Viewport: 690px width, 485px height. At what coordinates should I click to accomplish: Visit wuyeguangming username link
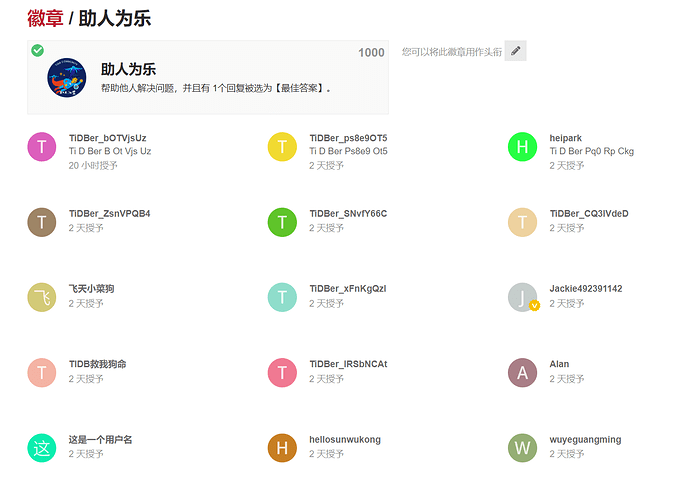585,439
